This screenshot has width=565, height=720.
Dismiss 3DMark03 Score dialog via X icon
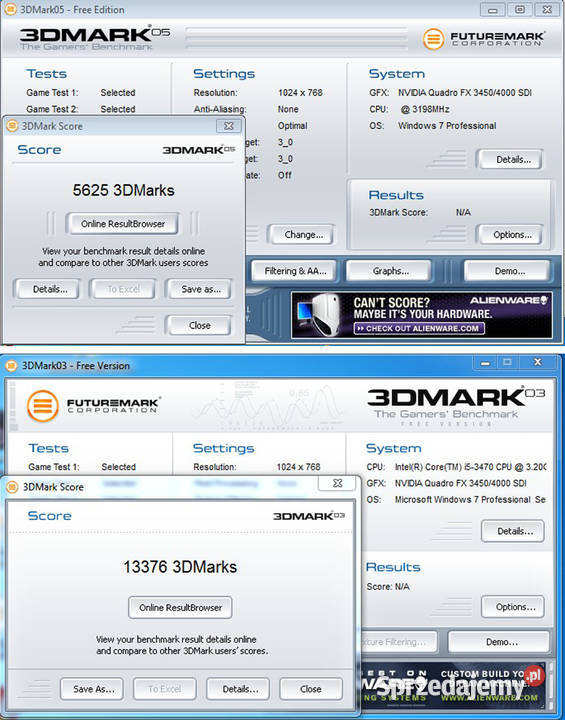[337, 483]
